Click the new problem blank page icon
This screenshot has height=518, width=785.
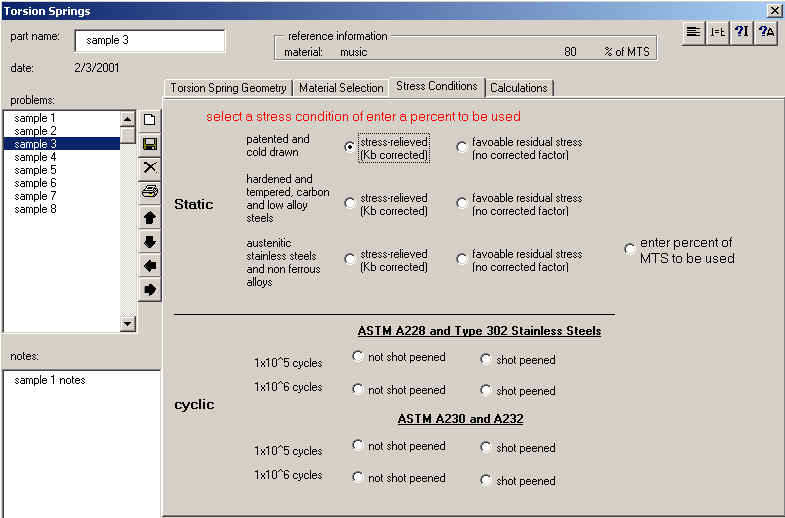150,120
